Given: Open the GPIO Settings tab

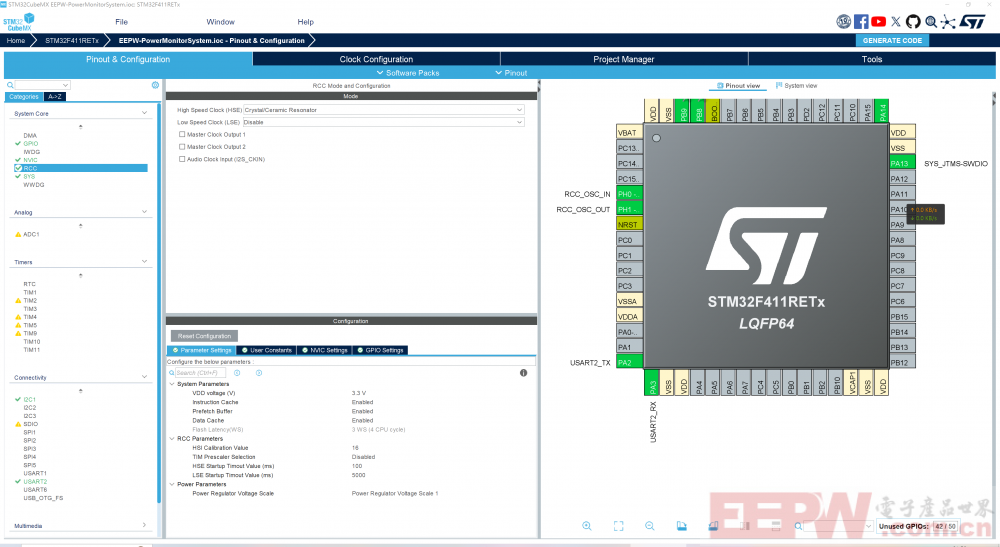Looking at the screenshot, I should point(380,350).
